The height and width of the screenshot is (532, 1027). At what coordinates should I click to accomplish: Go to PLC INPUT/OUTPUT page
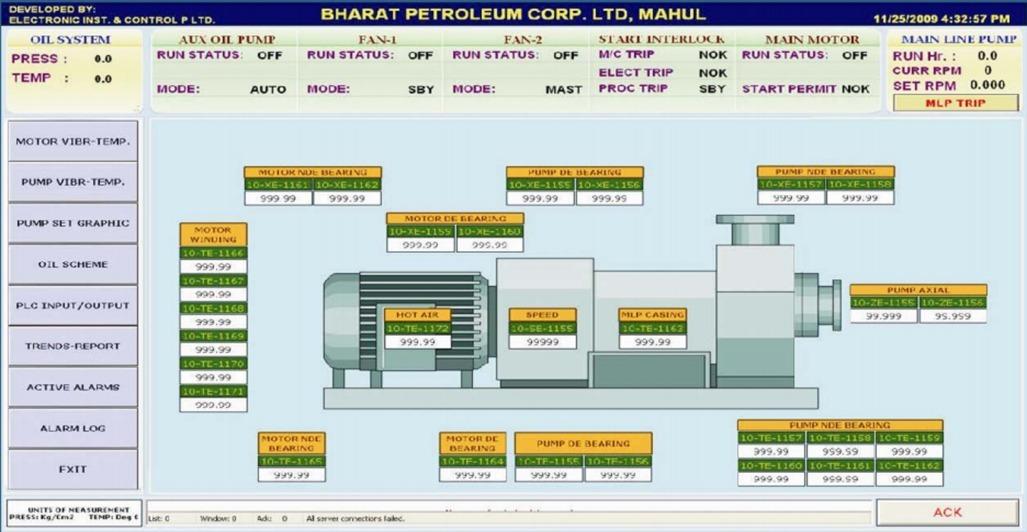[72, 305]
